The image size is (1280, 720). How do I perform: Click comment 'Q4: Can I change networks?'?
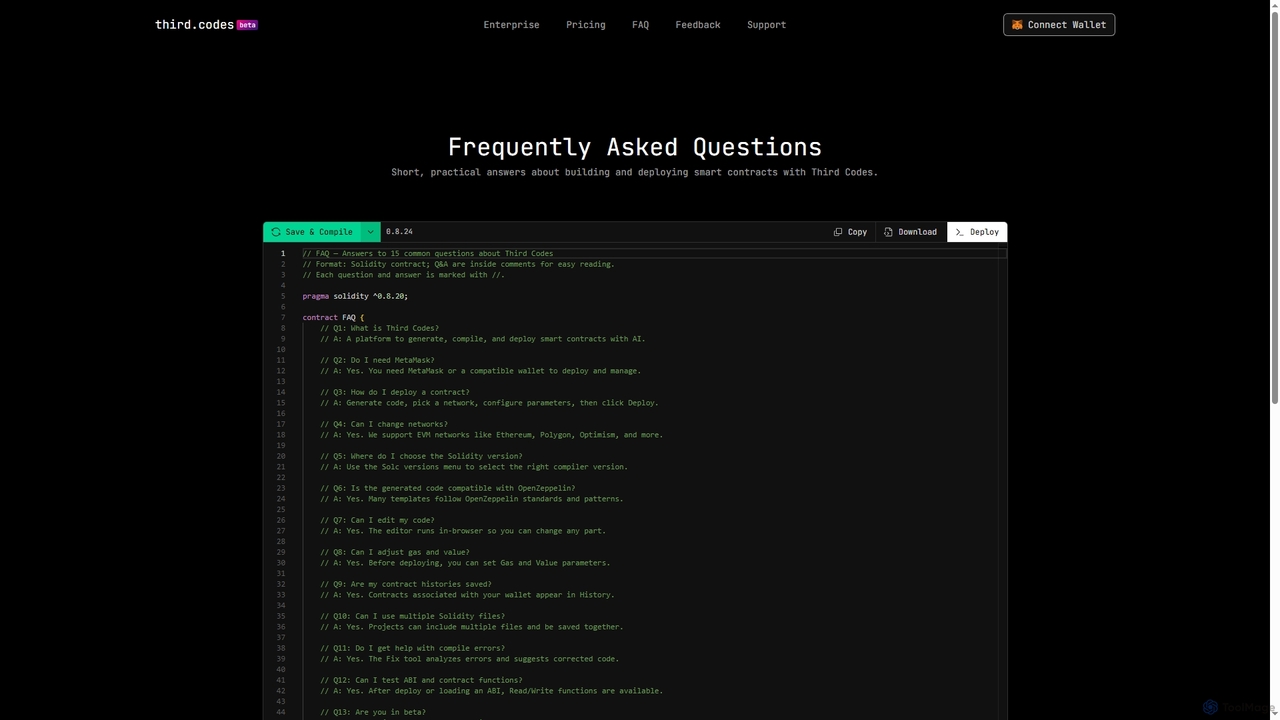click(384, 424)
